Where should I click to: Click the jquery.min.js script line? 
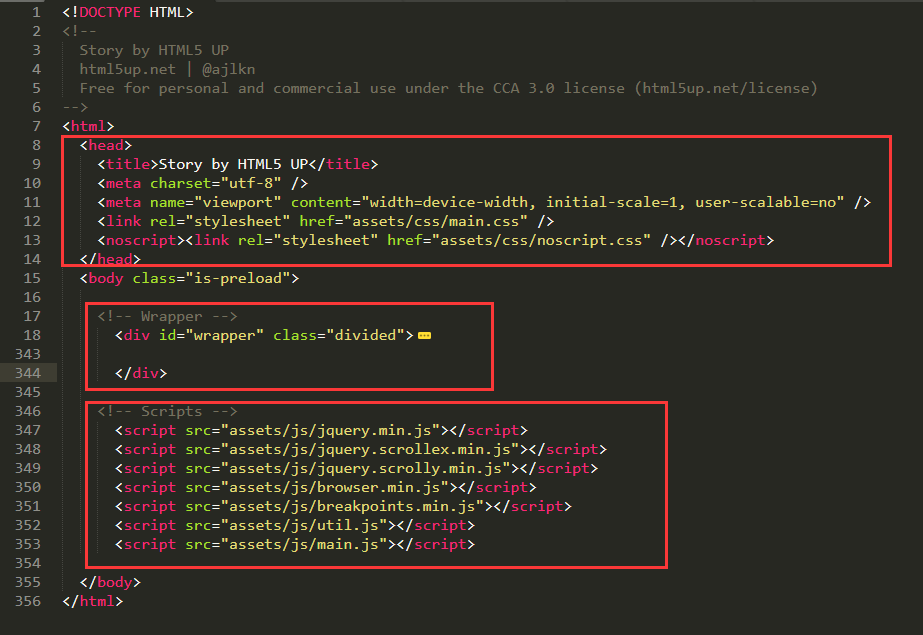(x=321, y=430)
